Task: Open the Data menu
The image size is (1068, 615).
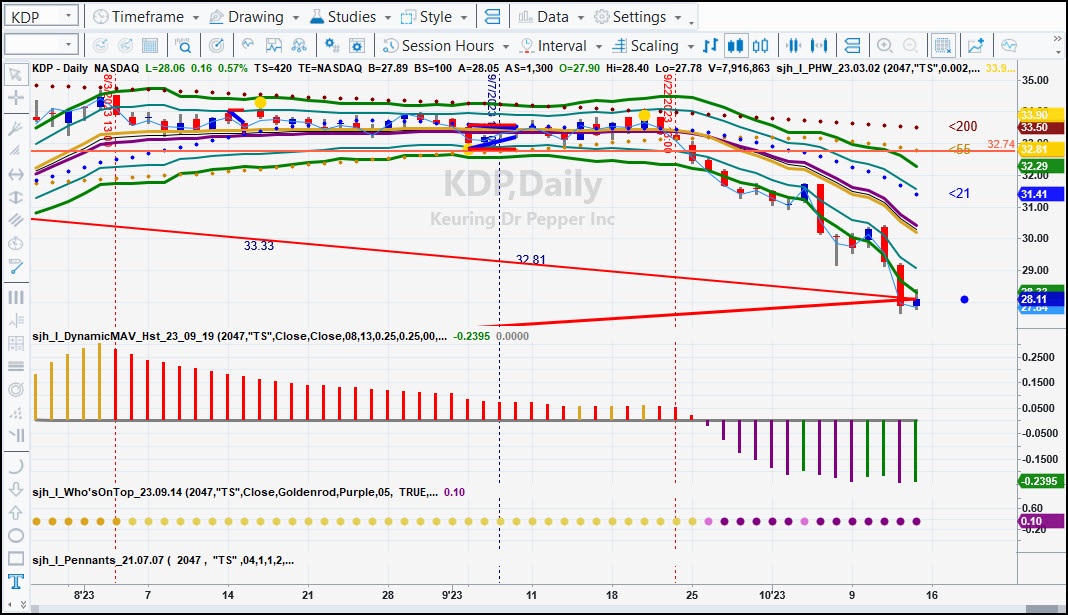Action: 550,16
